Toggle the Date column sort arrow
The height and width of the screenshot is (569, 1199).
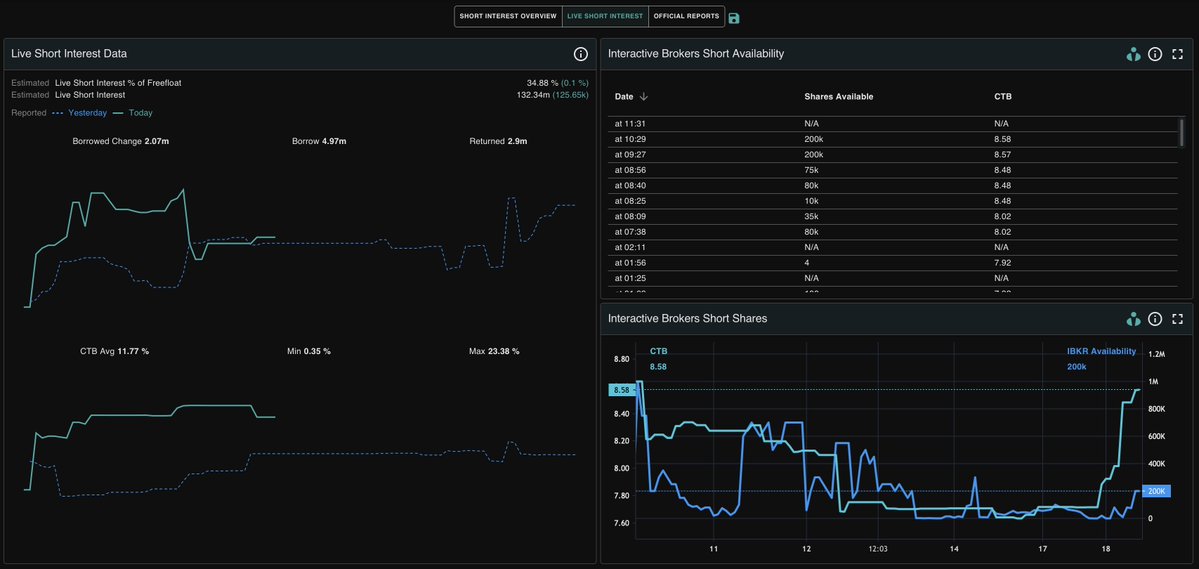(643, 96)
